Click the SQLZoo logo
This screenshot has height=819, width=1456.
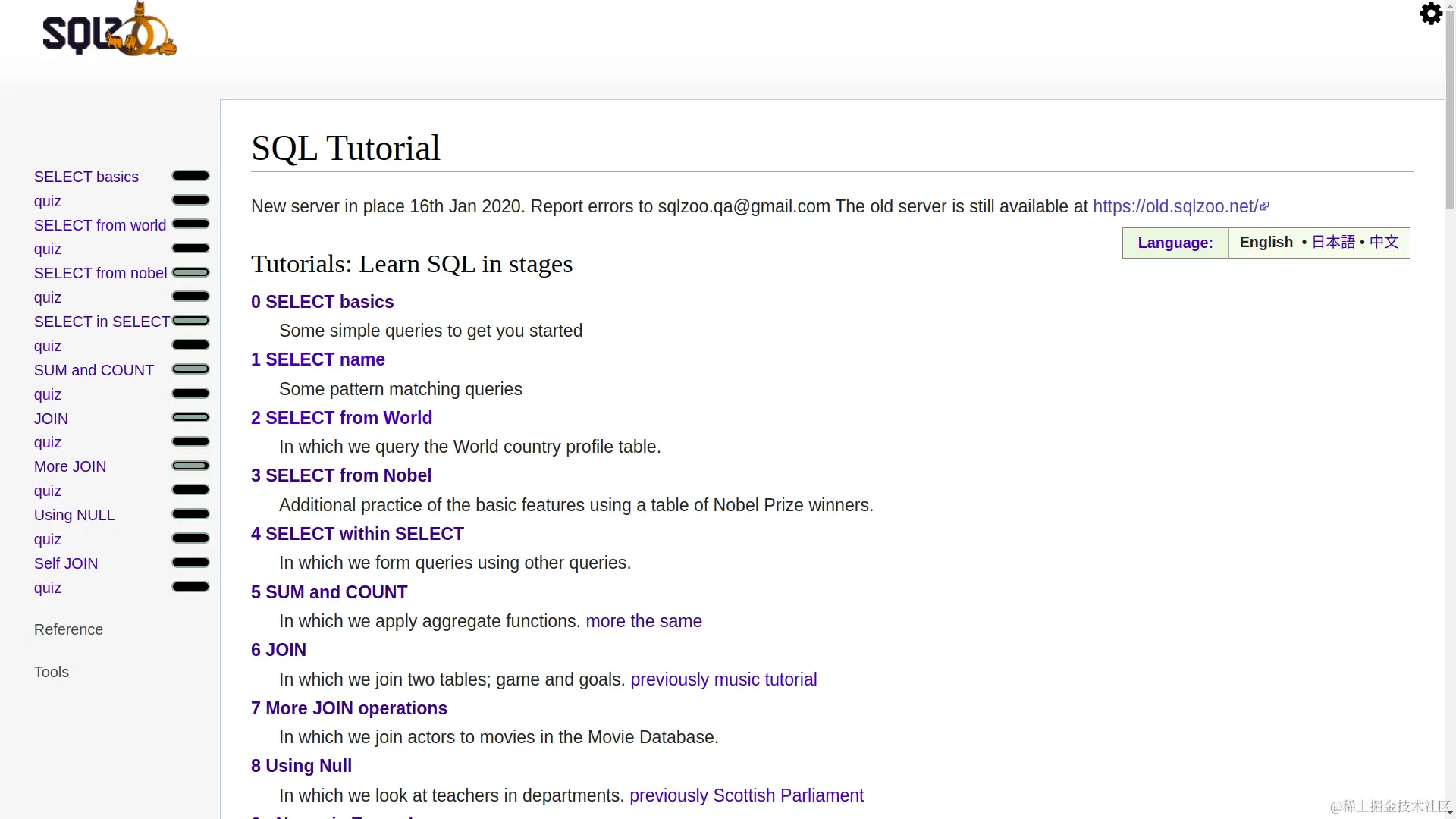(x=109, y=30)
